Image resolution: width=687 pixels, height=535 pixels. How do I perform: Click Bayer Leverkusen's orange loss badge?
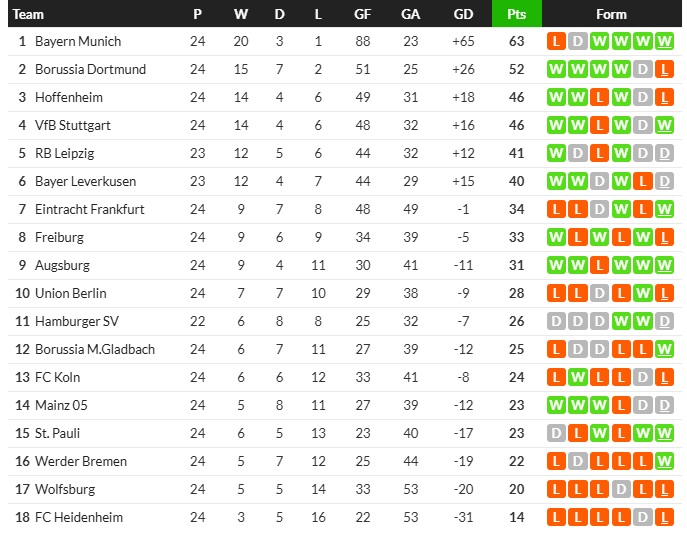click(x=644, y=182)
